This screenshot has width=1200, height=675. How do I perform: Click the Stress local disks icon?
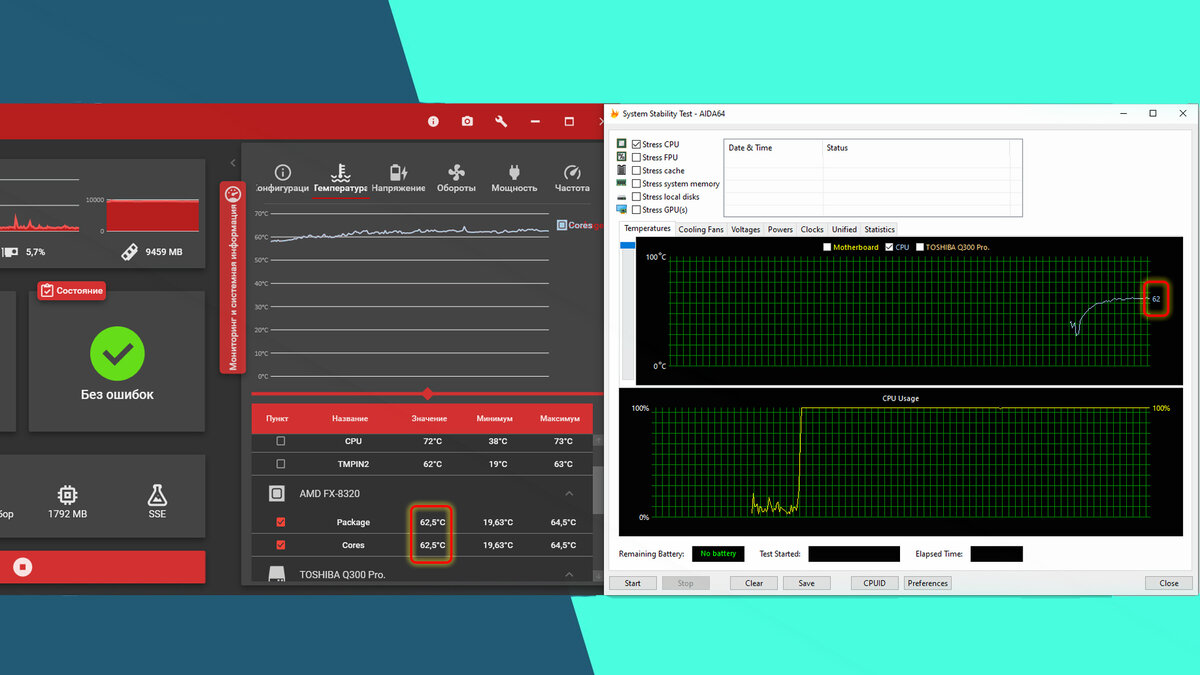tap(621, 196)
